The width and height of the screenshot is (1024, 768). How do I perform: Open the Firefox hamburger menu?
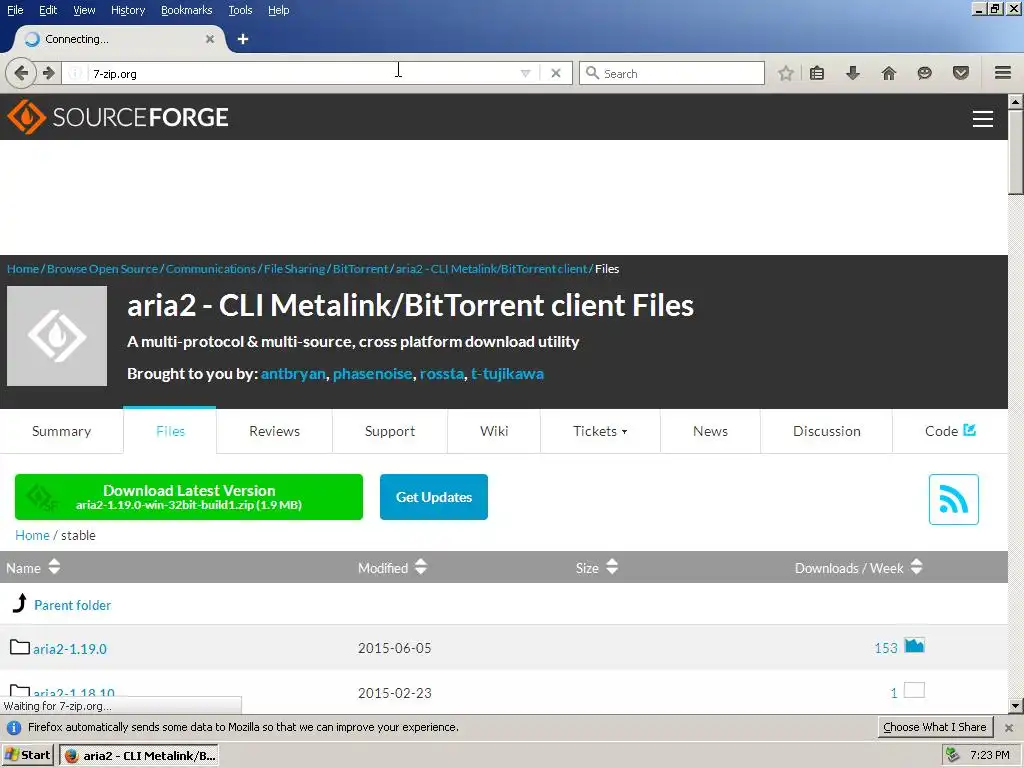point(1003,73)
